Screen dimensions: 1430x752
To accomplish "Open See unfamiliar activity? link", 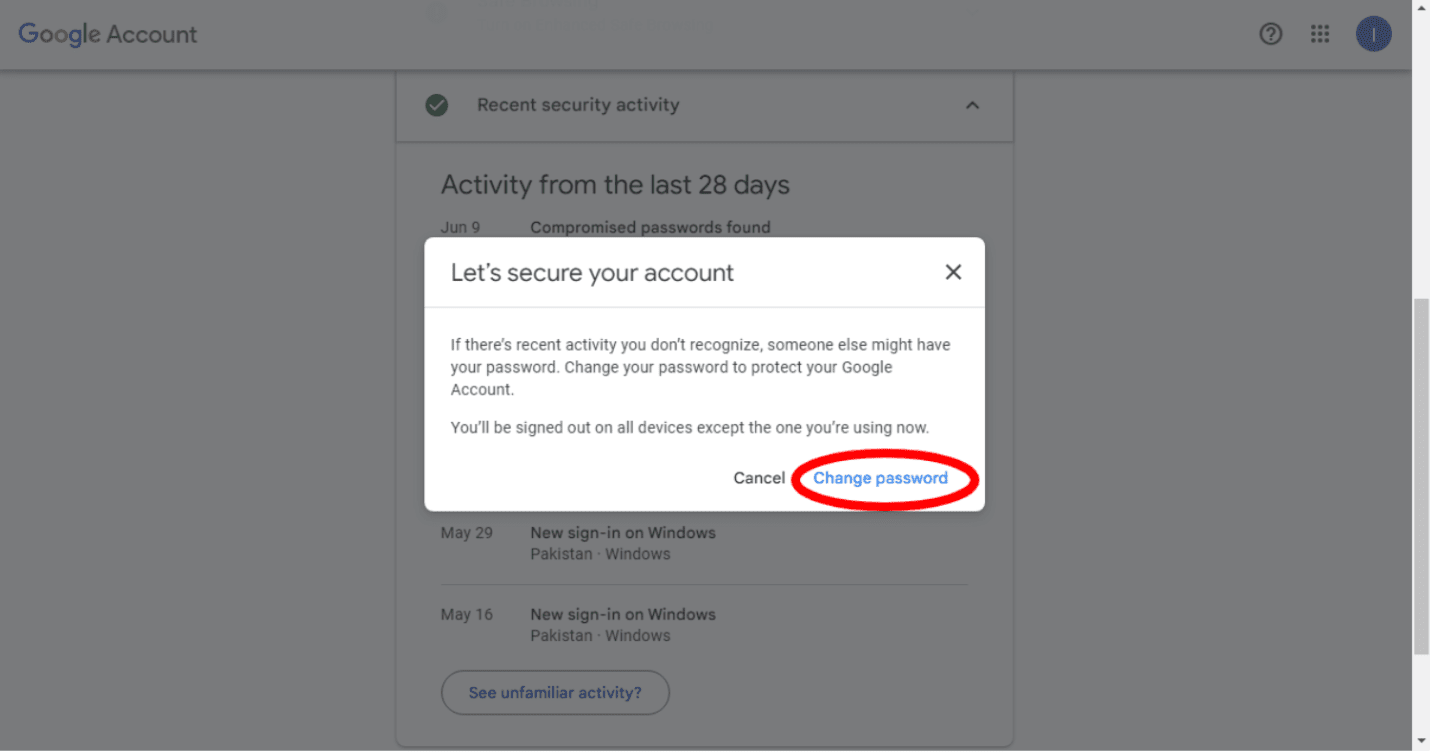I will click(555, 692).
